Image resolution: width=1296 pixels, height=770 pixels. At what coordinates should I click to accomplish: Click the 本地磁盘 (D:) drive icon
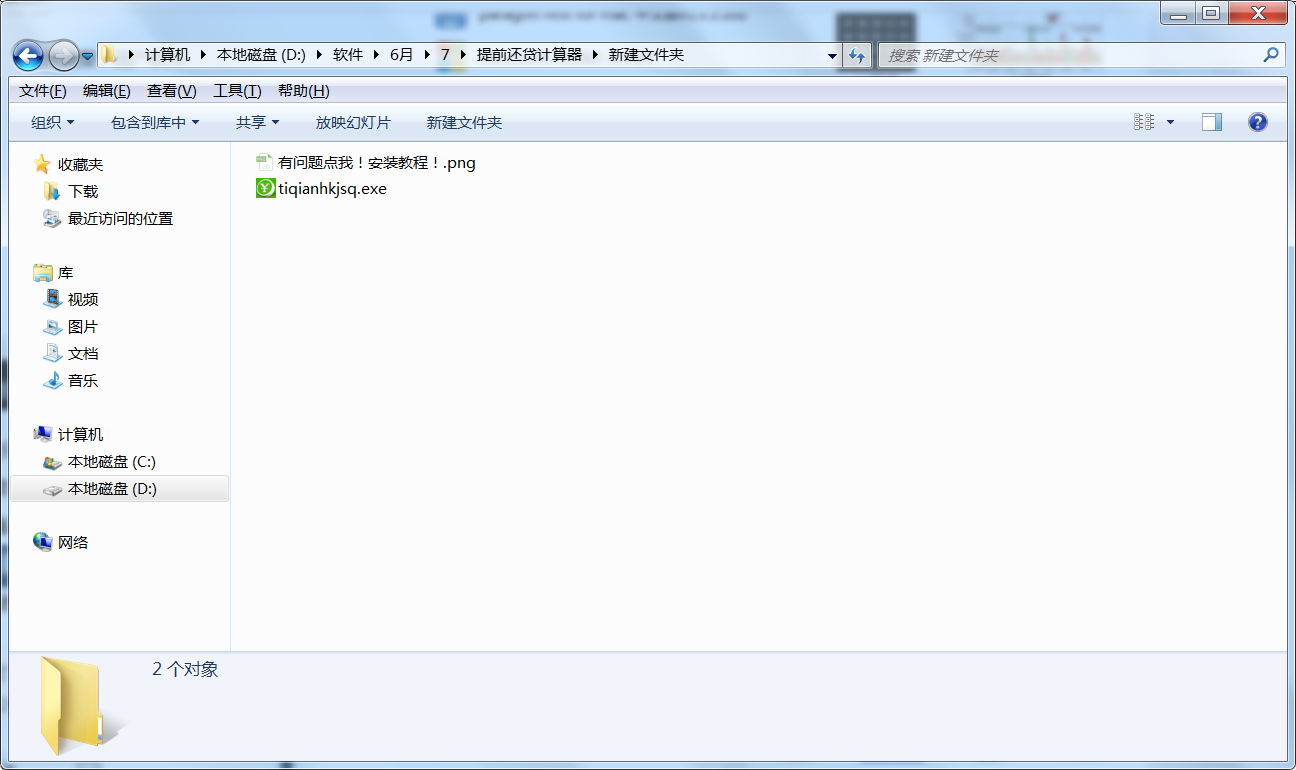click(52, 489)
